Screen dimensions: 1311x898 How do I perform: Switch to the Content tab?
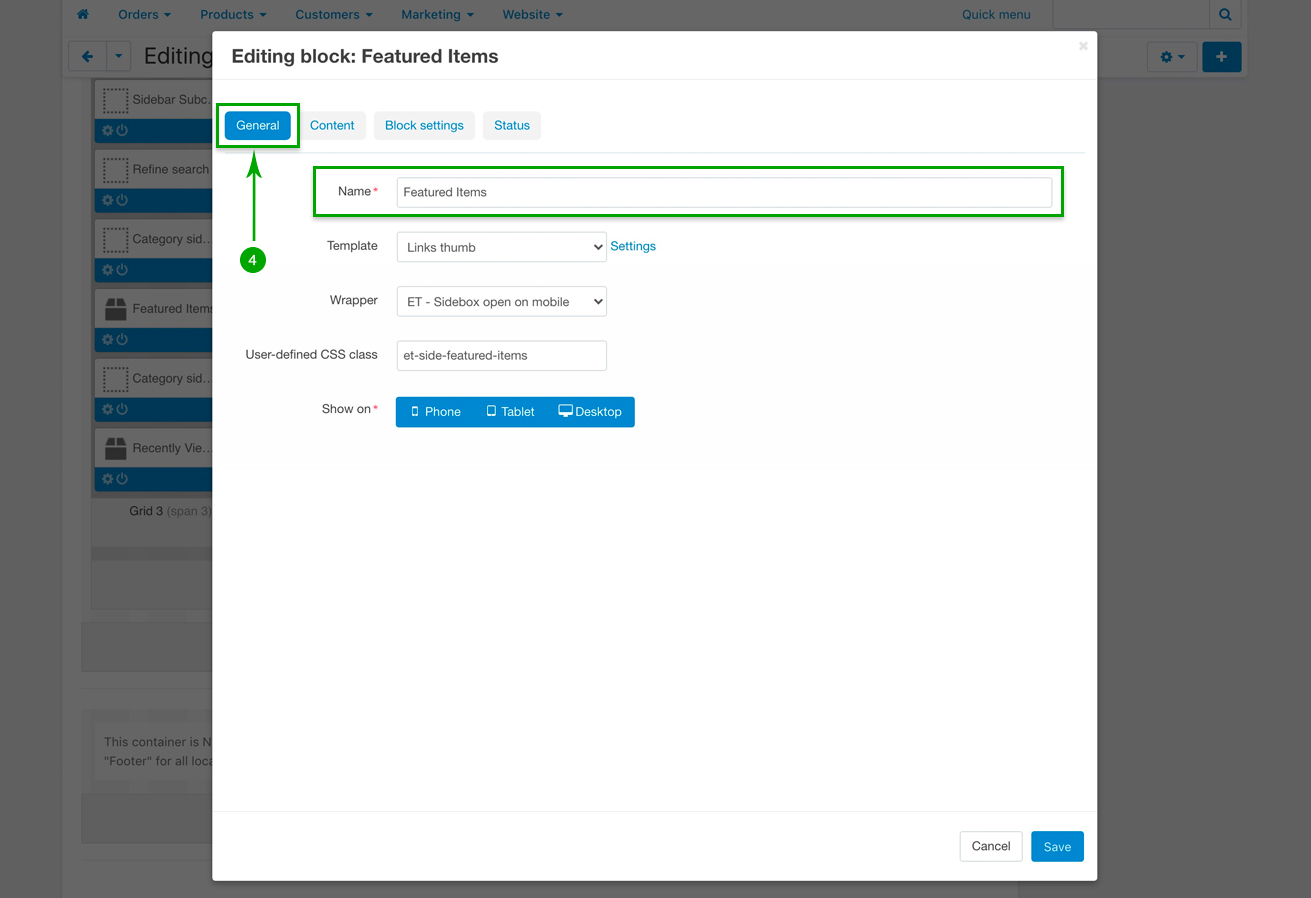[332, 126]
